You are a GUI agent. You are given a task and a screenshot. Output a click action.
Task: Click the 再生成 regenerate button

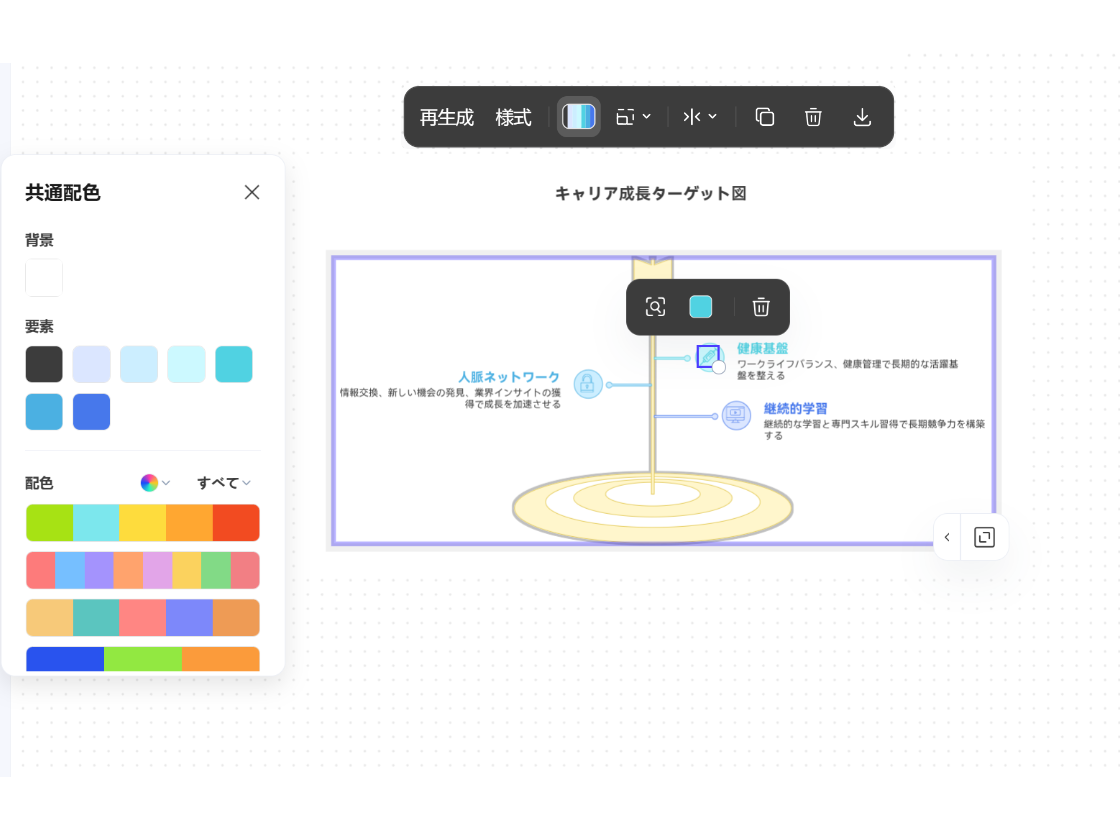pyautogui.click(x=446, y=117)
